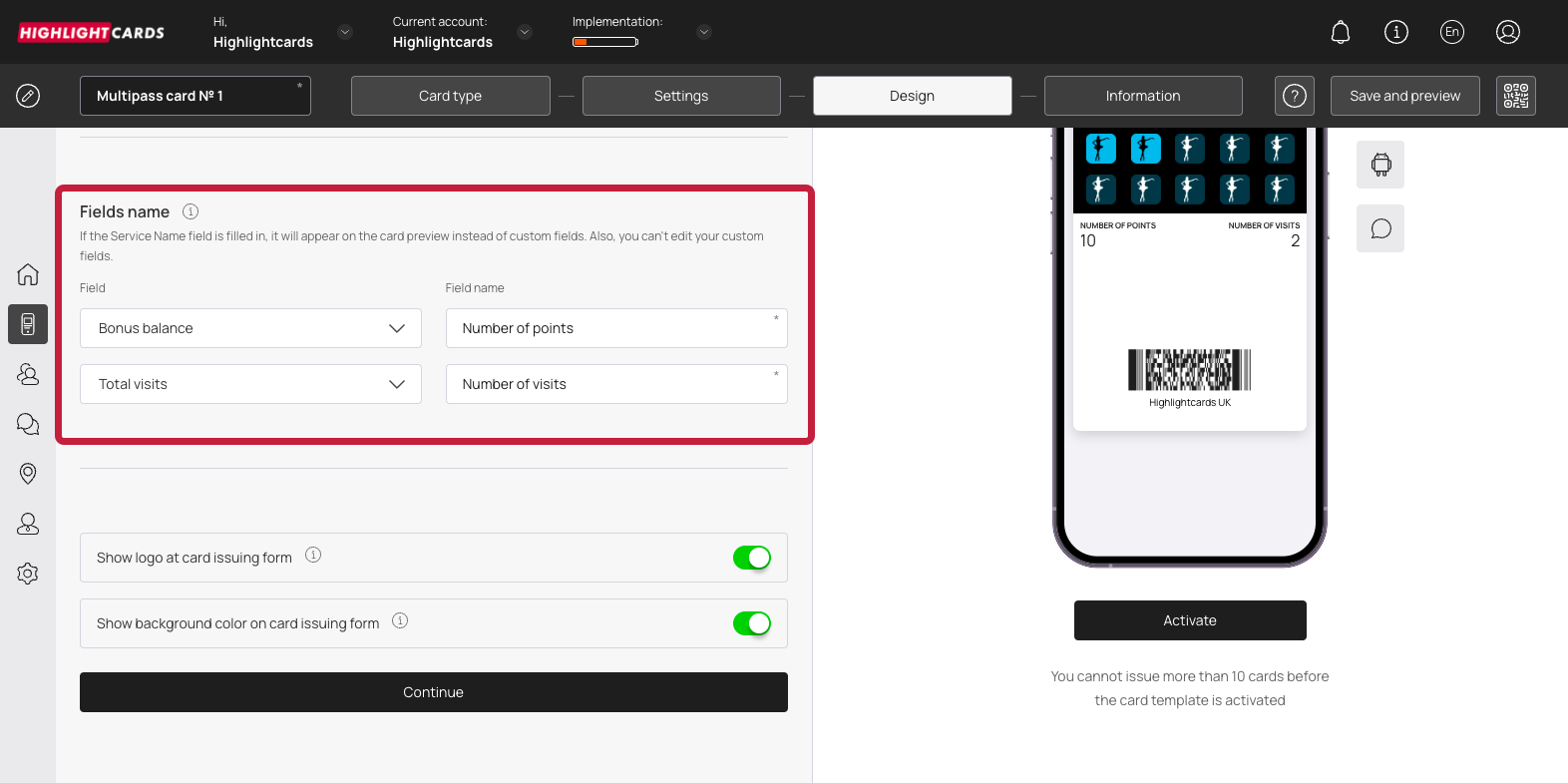Open settings gear in sidebar
The image size is (1568, 783).
click(x=28, y=574)
